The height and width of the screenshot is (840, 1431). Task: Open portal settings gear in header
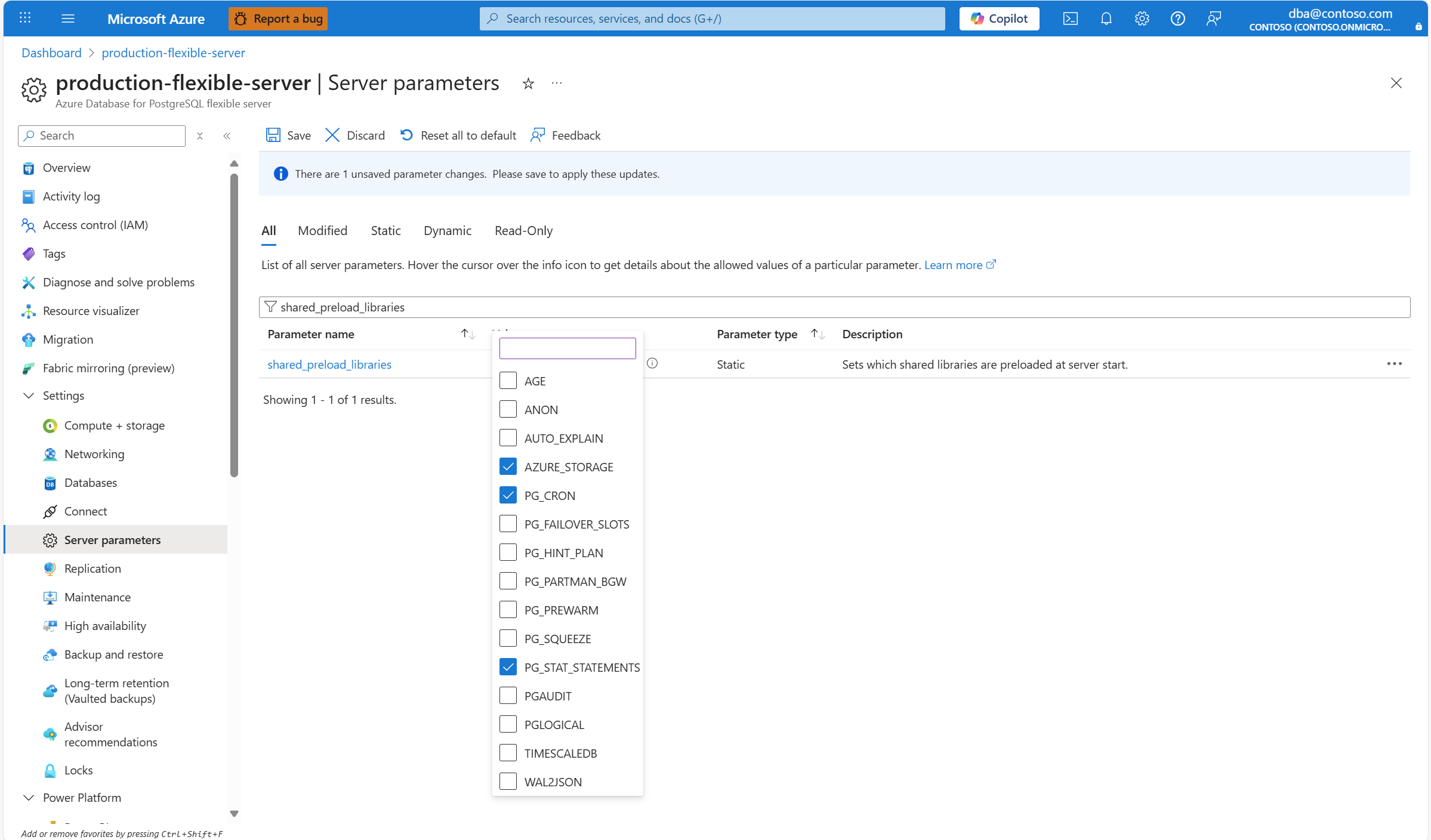pos(1142,18)
